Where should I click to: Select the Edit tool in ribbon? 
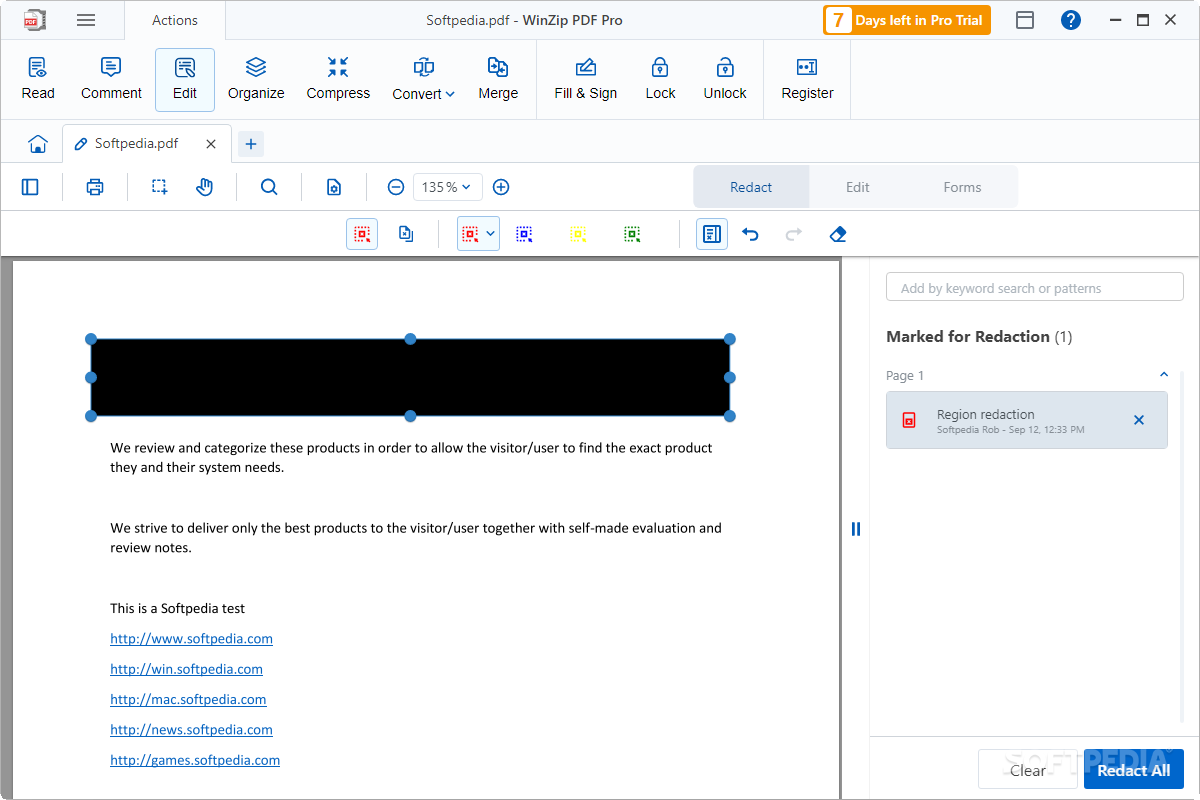click(x=185, y=79)
